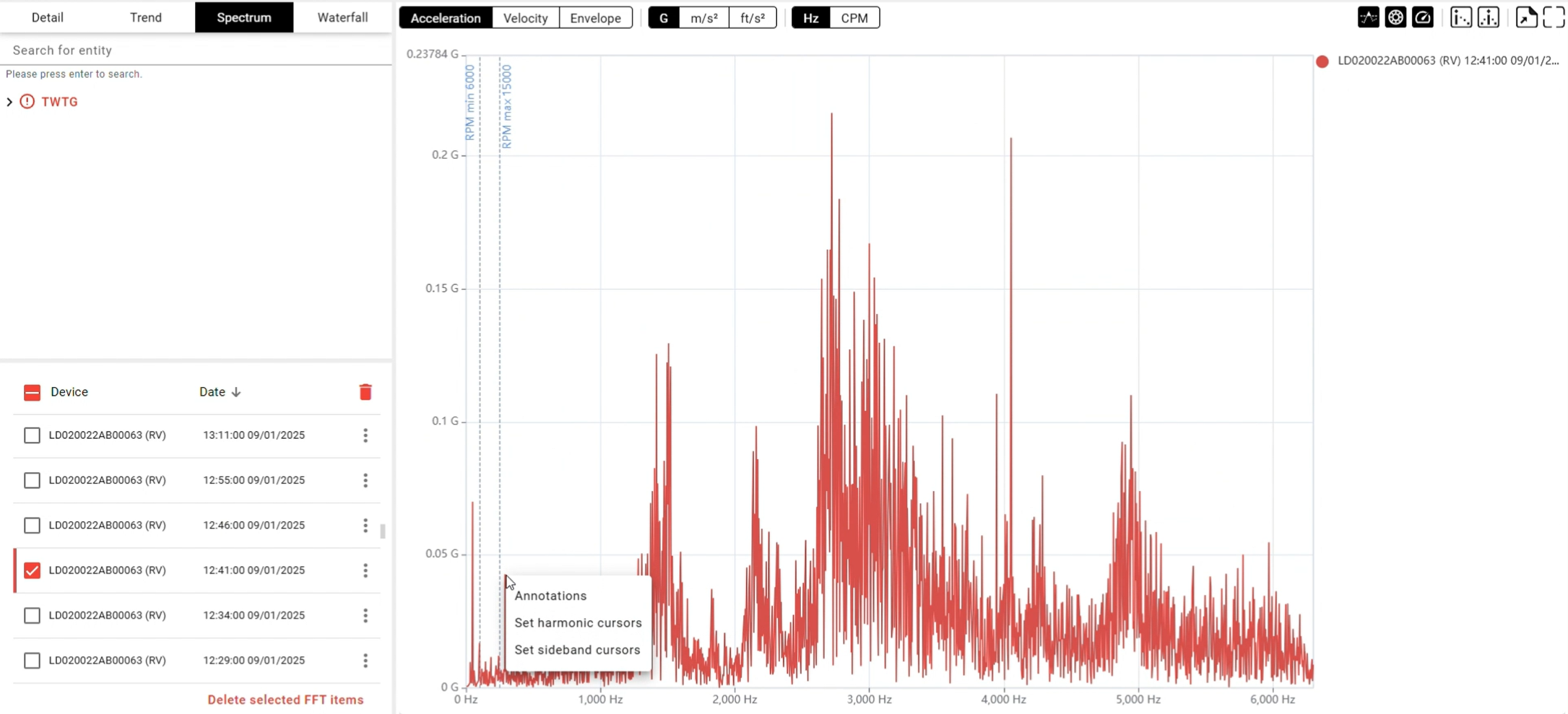Toggle the select-all Device header checkbox
The width and height of the screenshot is (1568, 714).
click(x=32, y=392)
